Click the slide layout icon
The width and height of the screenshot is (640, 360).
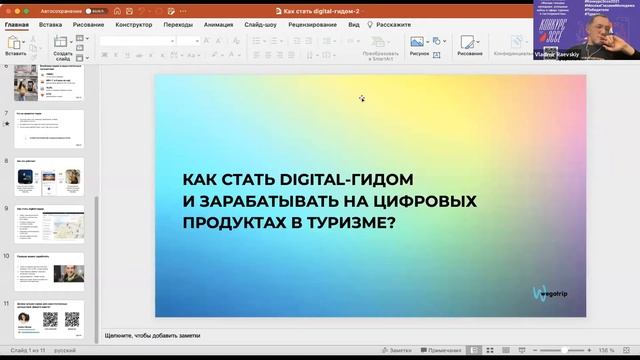tap(80, 38)
